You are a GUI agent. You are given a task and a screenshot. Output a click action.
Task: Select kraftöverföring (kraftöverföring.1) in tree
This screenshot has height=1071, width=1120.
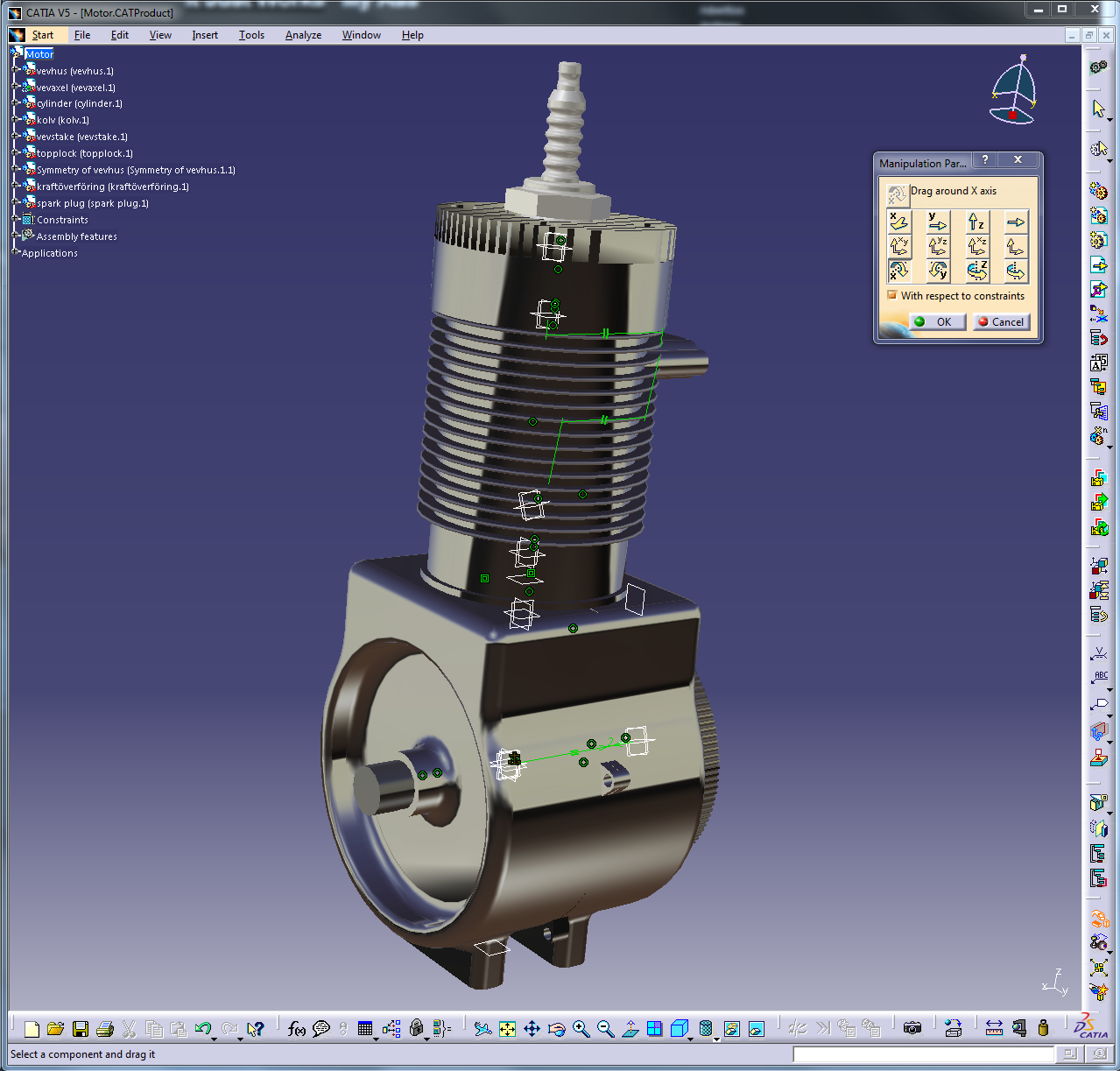[x=113, y=187]
